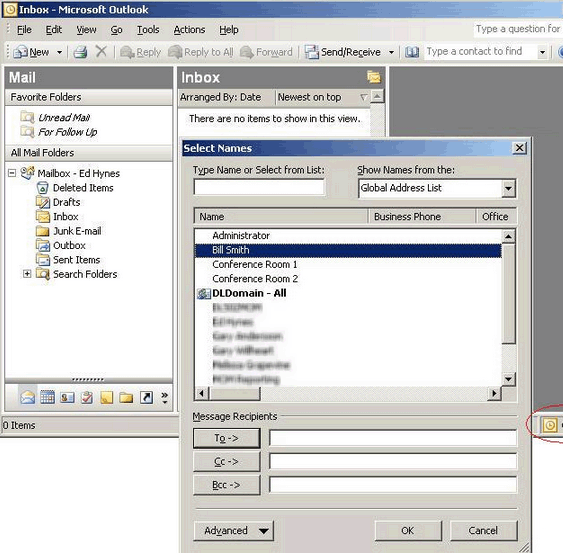563x553 pixels.
Task: Click the Delete X toolbar icon
Action: 101,52
